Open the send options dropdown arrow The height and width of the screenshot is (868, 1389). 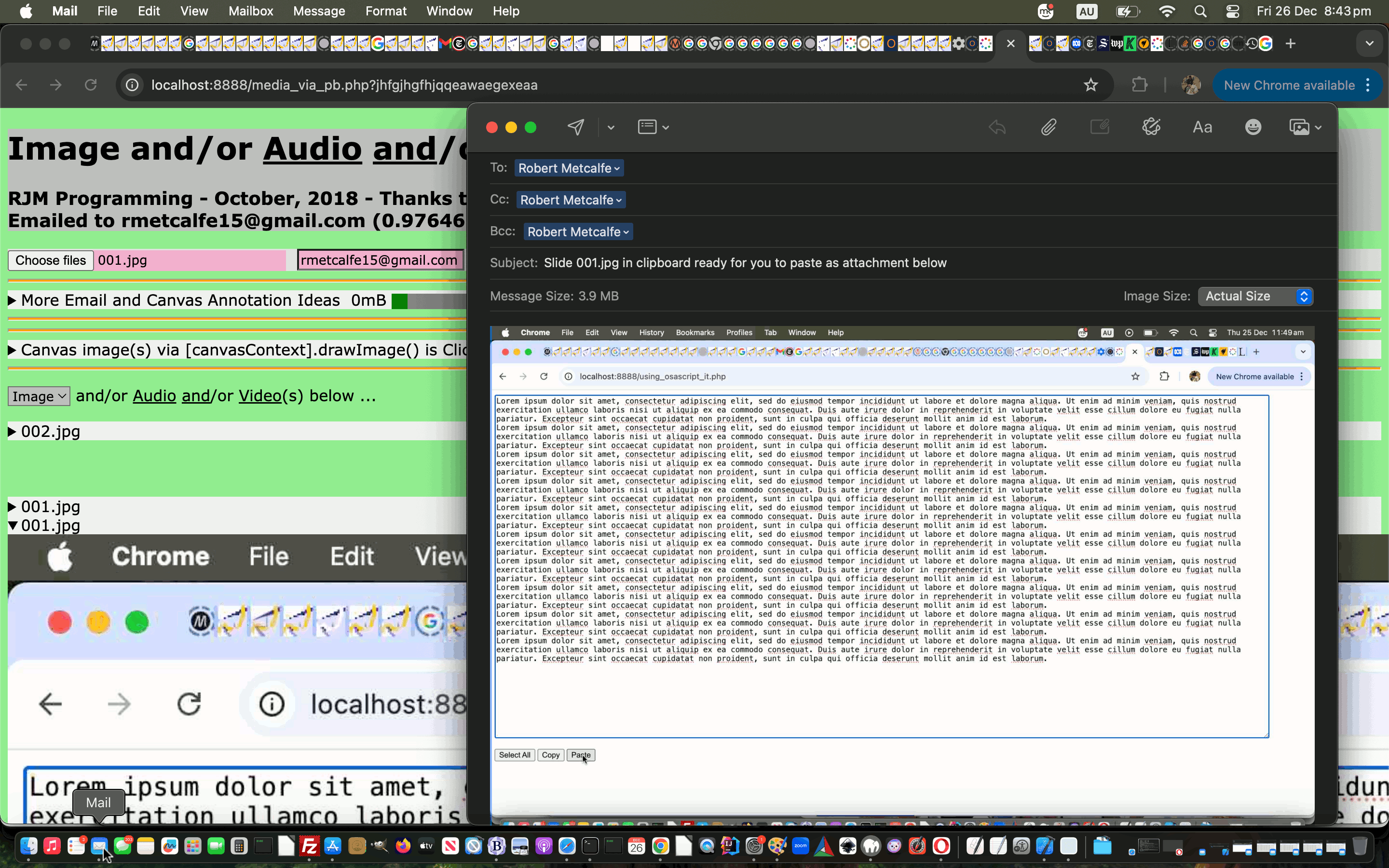pyautogui.click(x=611, y=127)
